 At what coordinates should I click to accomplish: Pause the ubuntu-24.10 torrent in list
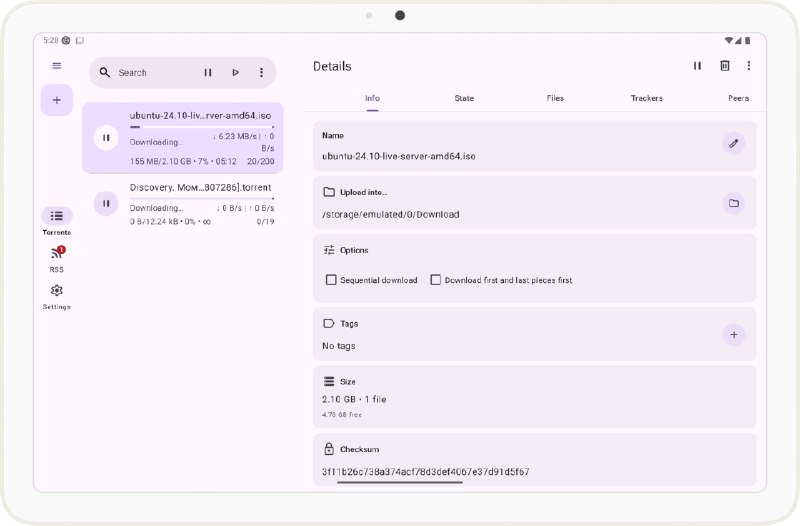[106, 137]
